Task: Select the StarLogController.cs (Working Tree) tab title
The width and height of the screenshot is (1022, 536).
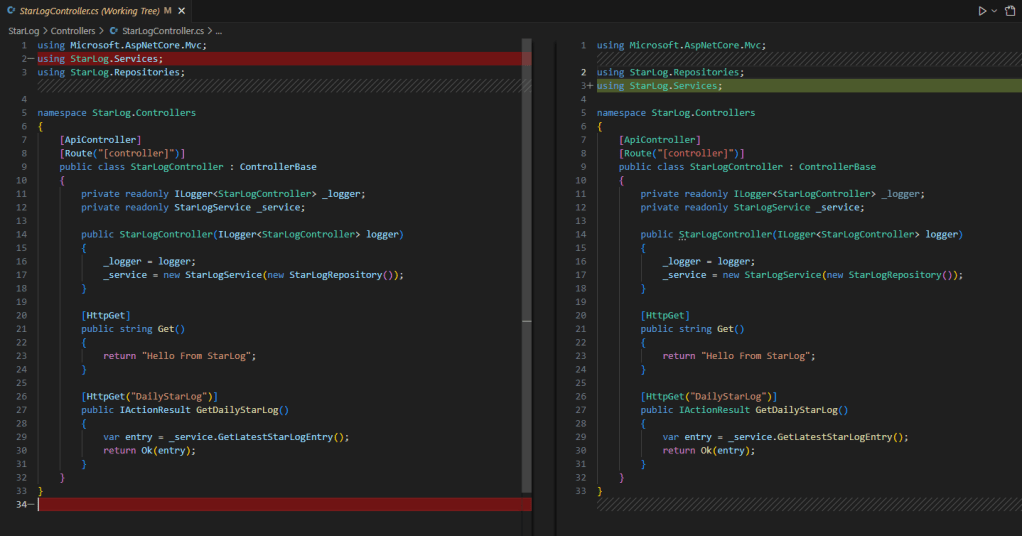Action: point(89,10)
